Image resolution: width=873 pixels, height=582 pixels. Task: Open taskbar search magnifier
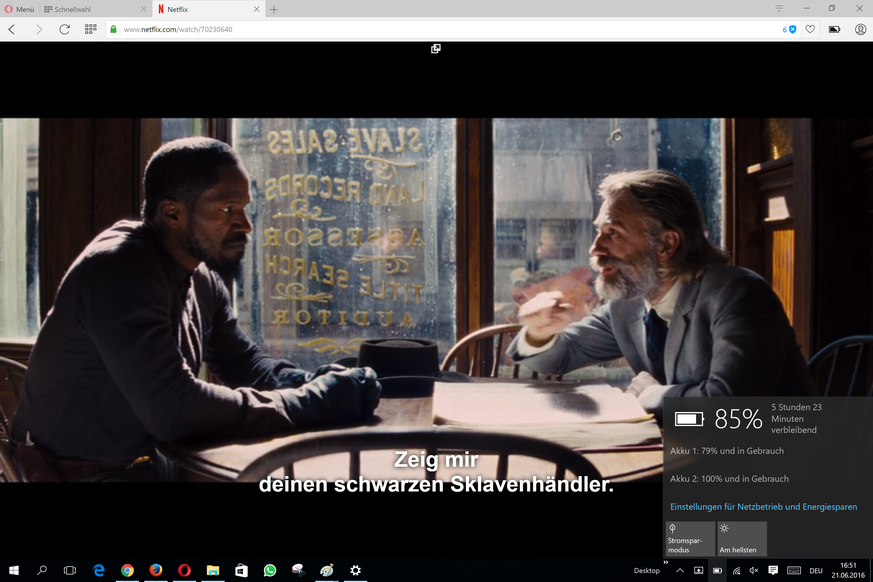pos(42,570)
